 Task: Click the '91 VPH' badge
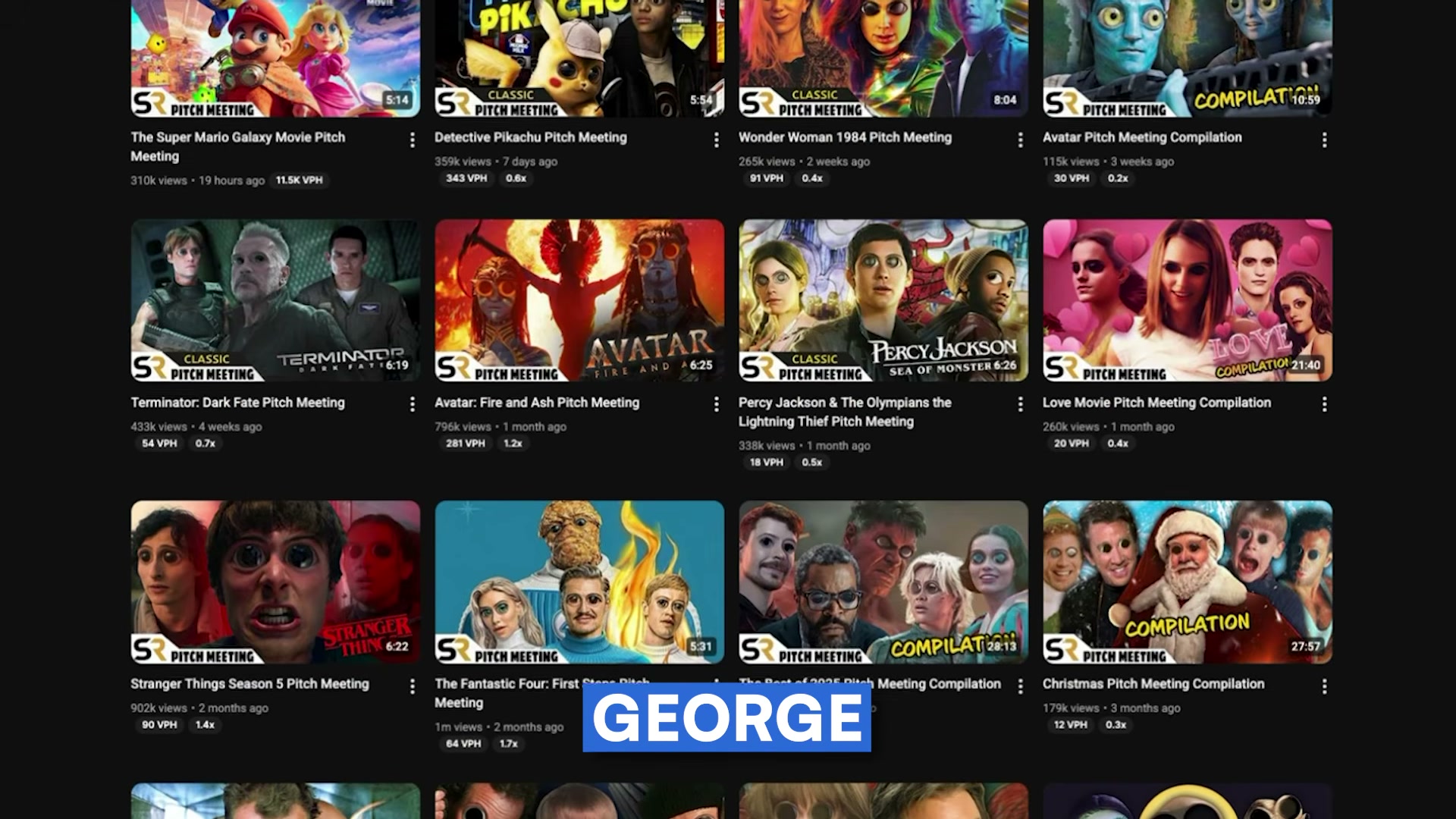pyautogui.click(x=766, y=178)
